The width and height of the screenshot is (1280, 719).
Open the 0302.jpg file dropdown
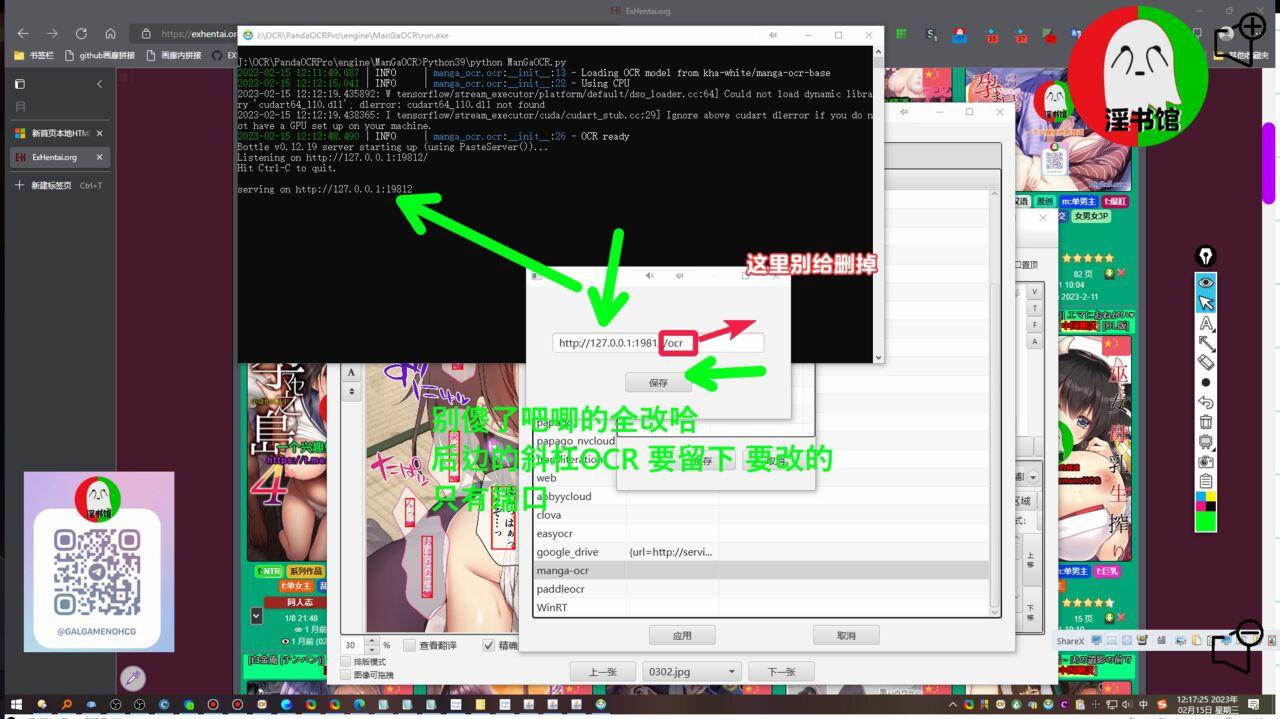point(692,672)
